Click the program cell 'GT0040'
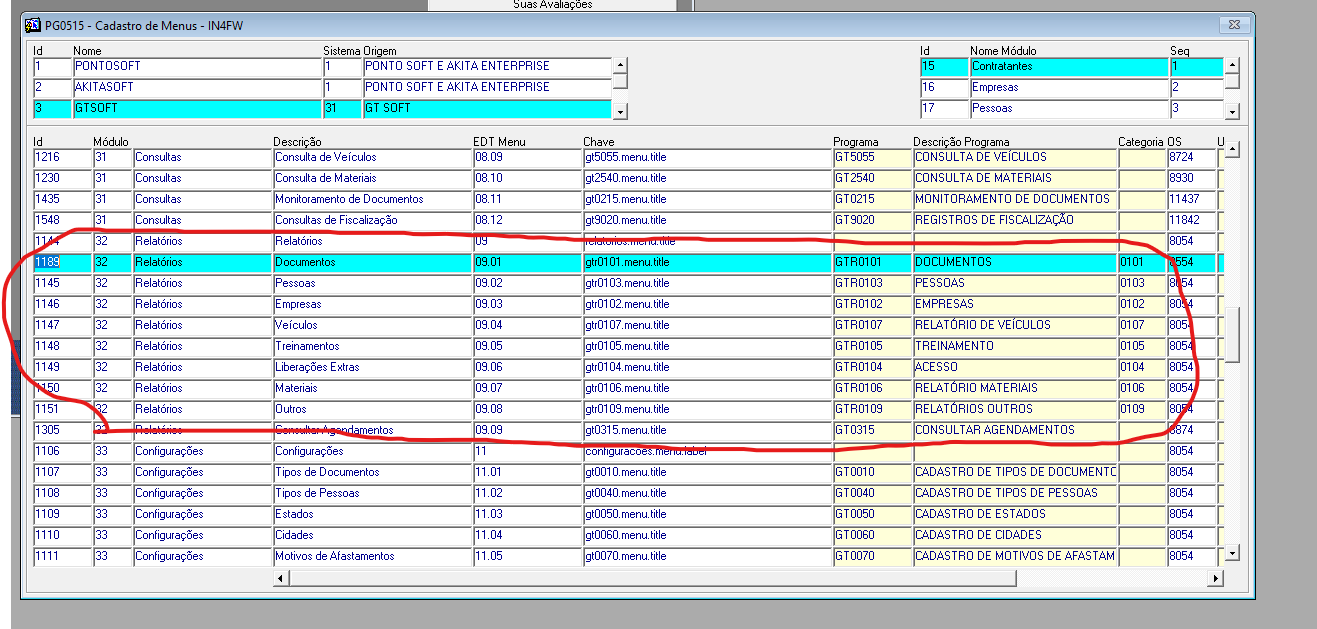 (x=872, y=493)
